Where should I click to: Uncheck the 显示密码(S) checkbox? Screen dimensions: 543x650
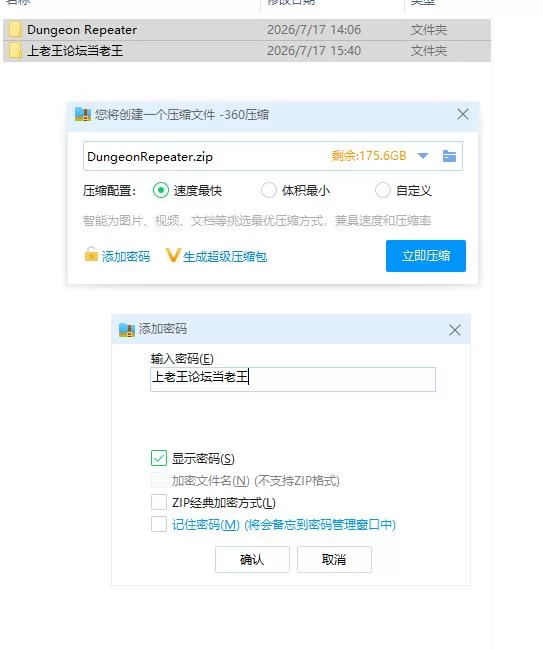pos(159,458)
